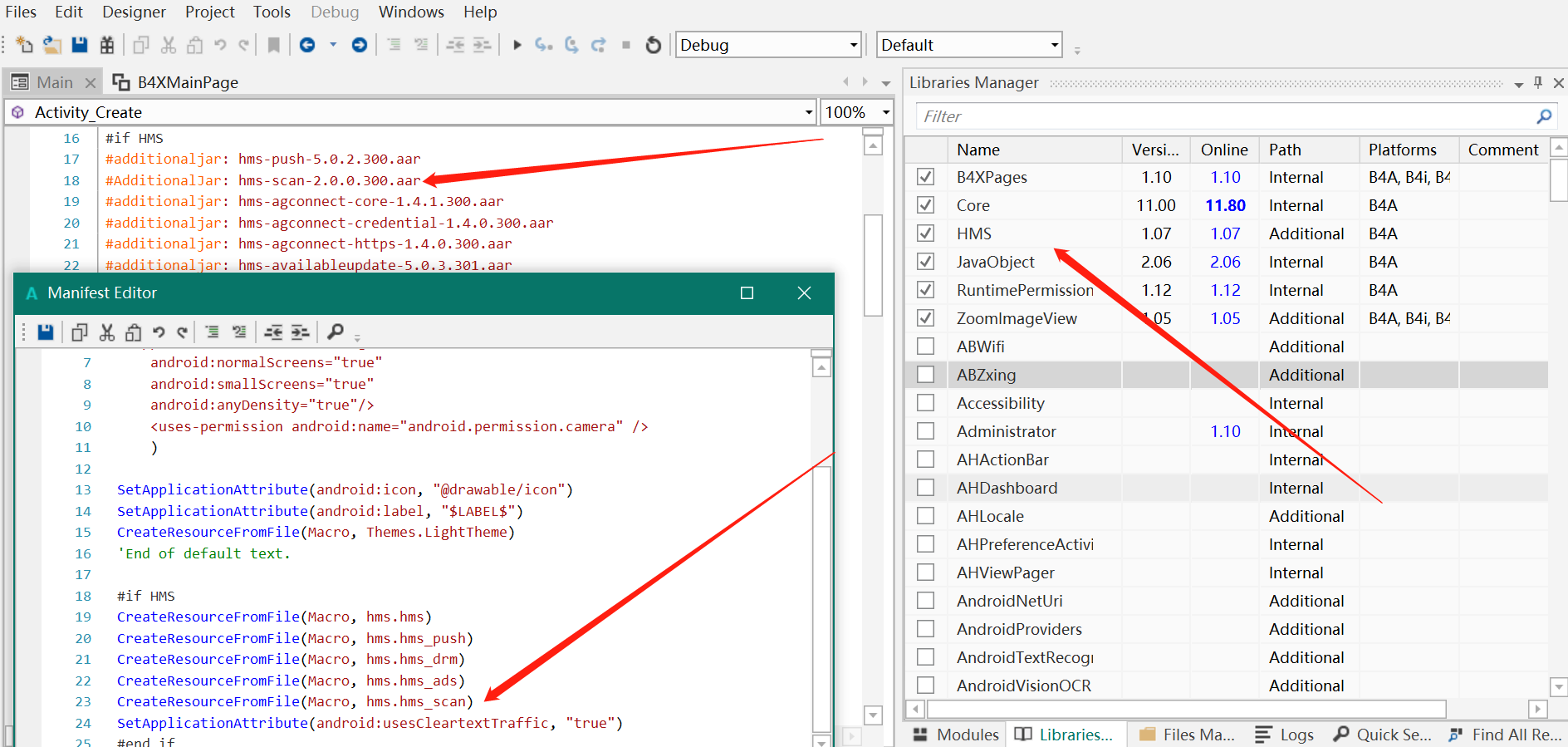This screenshot has width=1568, height=747.
Task: Switch to the B4XMainPage tab
Action: click(187, 82)
